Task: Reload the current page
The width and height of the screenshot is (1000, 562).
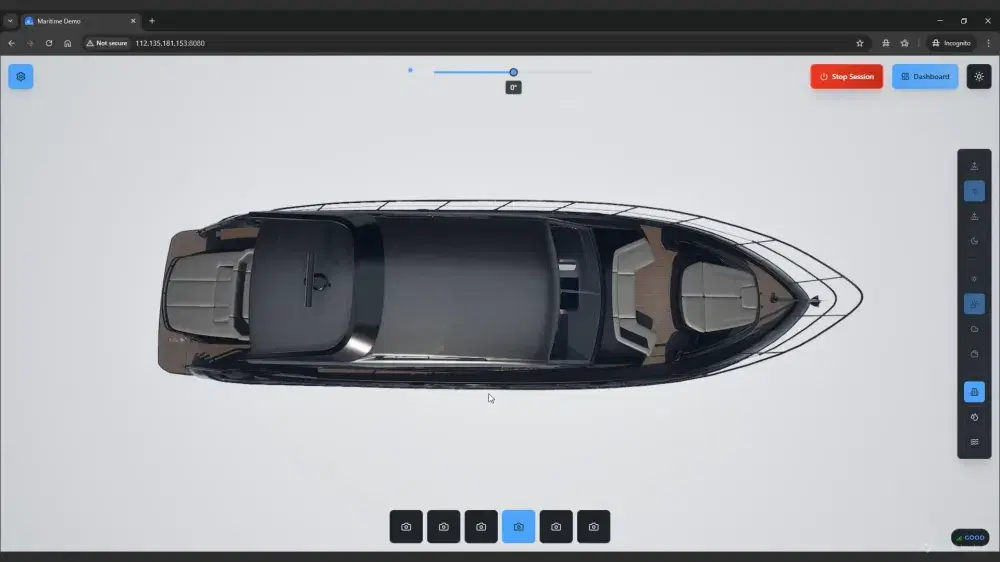Action: pos(48,43)
